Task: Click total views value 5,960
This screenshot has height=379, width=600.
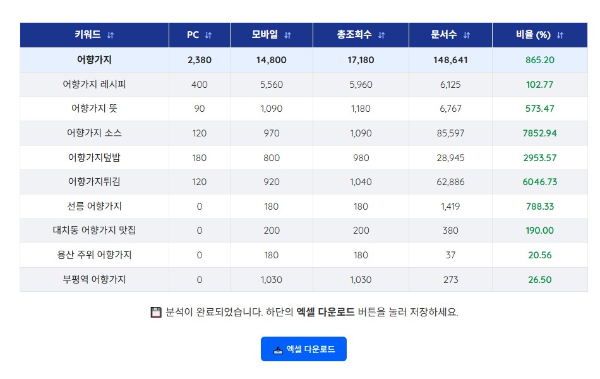Action: [x=361, y=85]
